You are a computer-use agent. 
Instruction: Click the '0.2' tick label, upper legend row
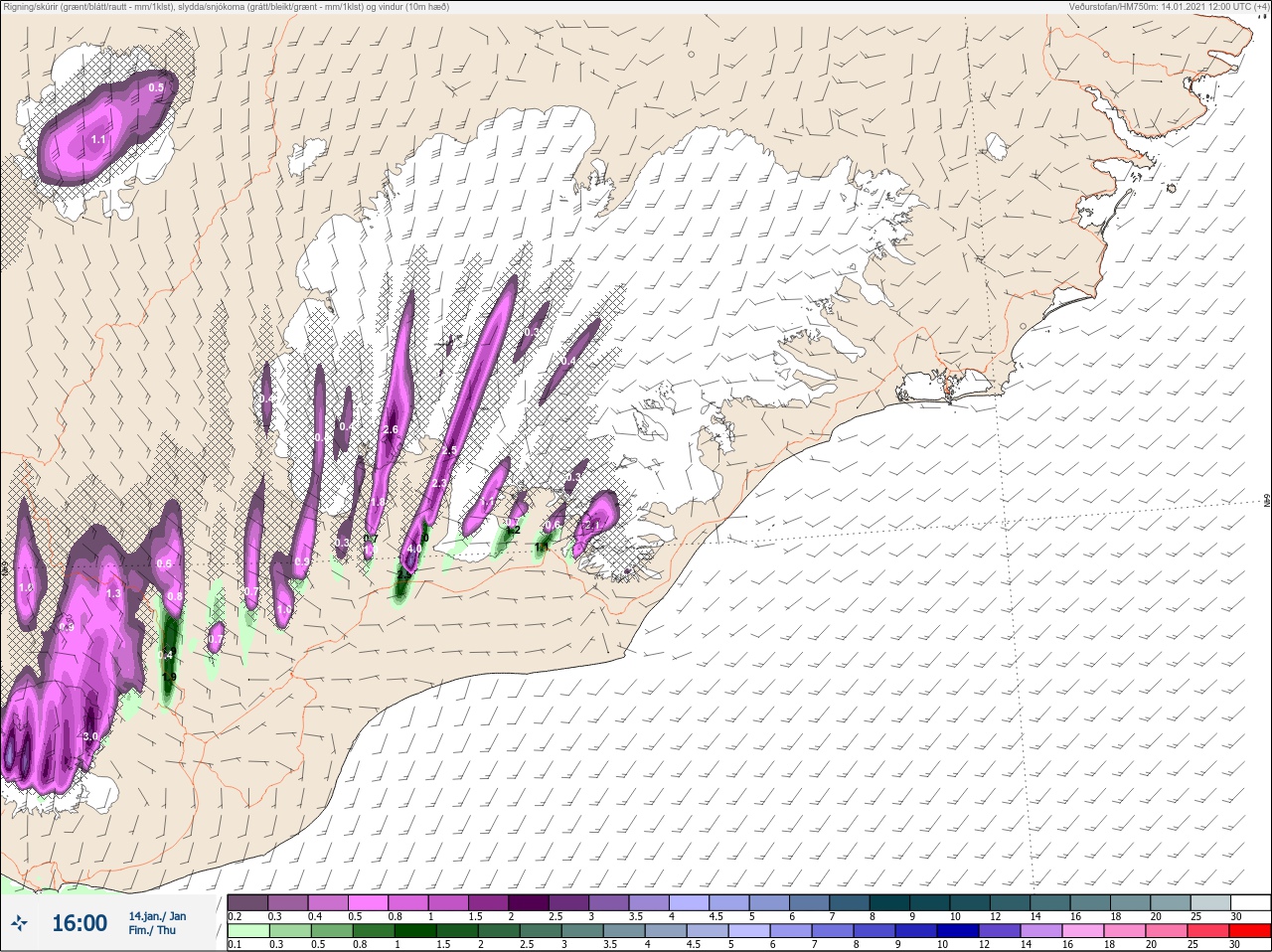click(235, 916)
